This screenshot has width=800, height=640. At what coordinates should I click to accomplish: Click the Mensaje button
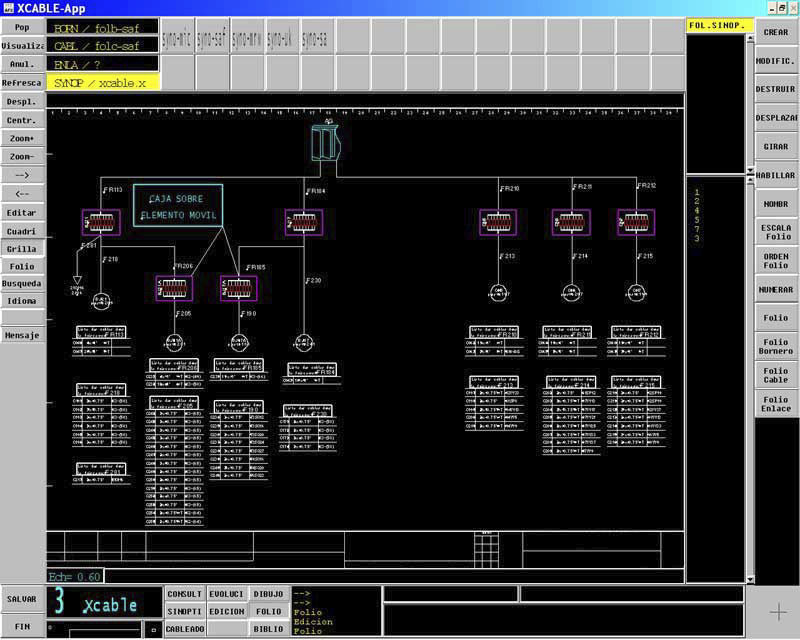tap(22, 335)
